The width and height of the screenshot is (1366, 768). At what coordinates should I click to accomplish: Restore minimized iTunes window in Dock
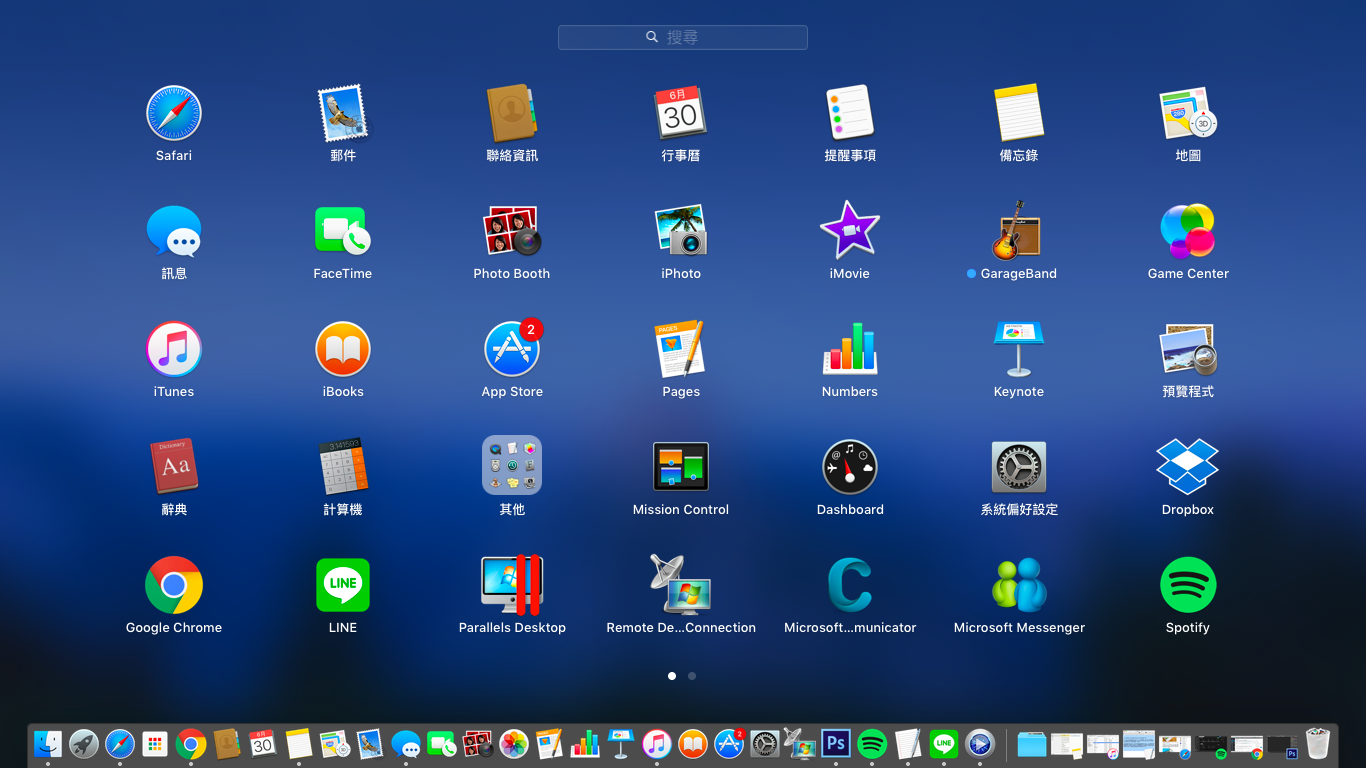(x=1103, y=746)
